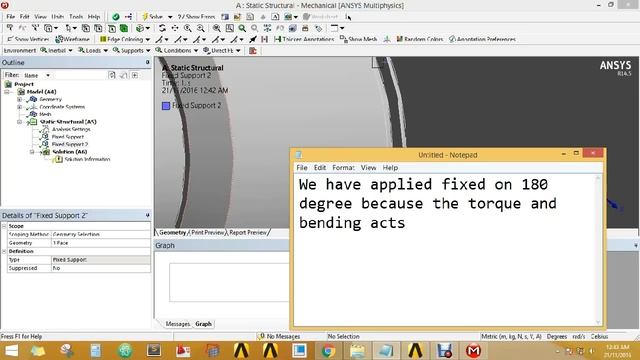
Task: Open Annotation Preferences
Action: tap(482, 39)
